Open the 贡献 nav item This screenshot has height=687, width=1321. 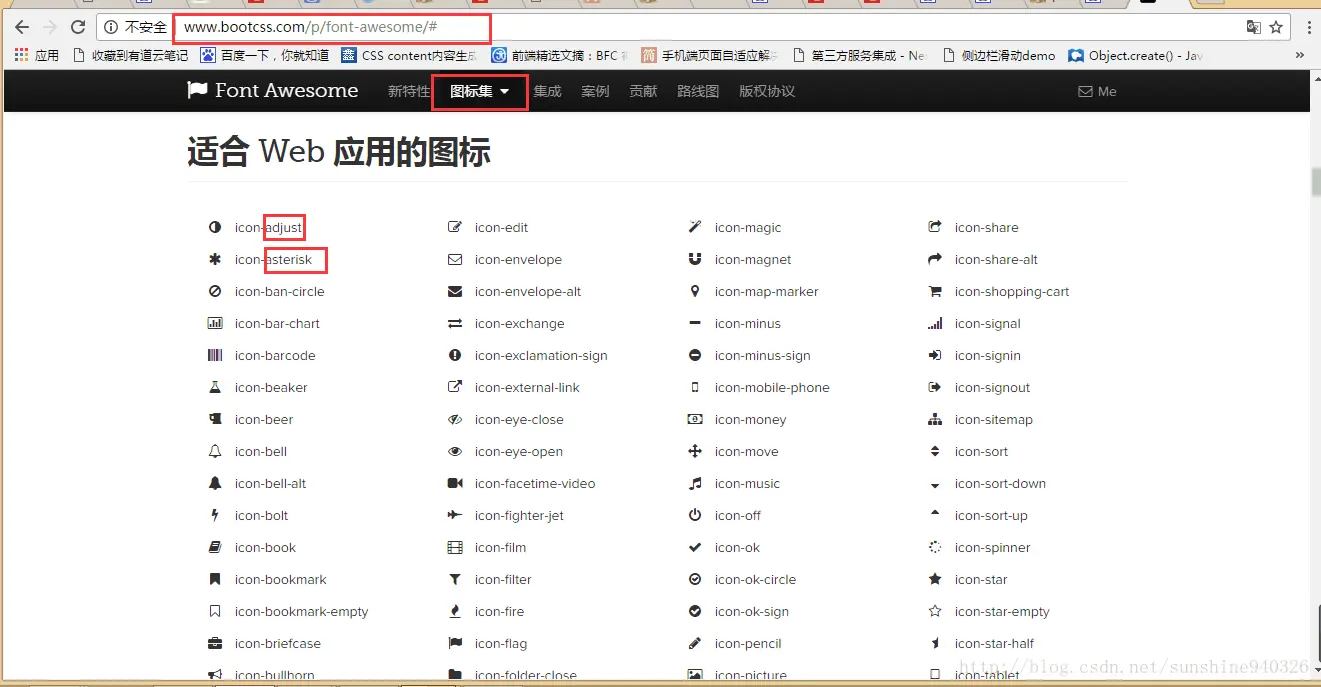click(x=643, y=91)
